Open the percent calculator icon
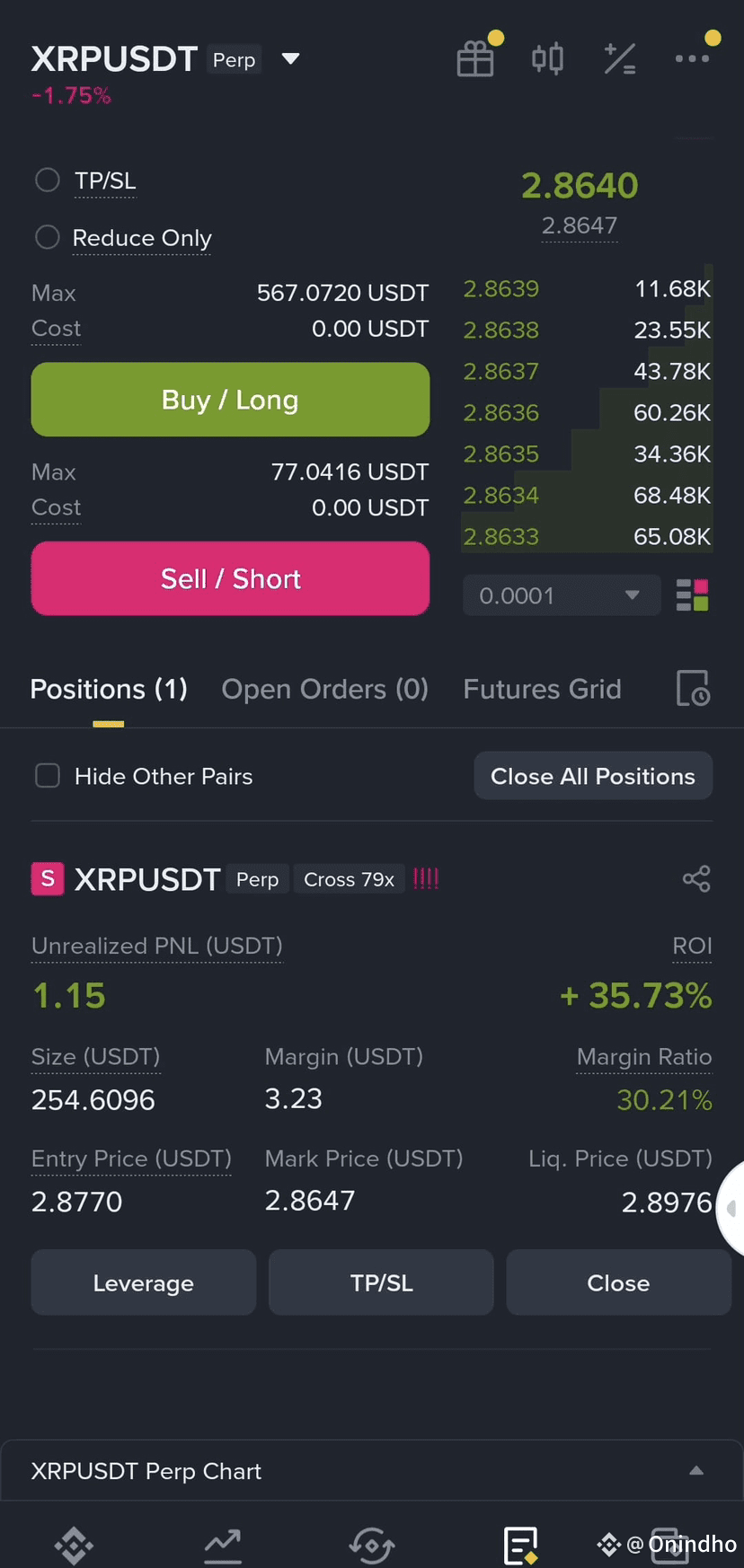744x1568 pixels. pos(620,59)
